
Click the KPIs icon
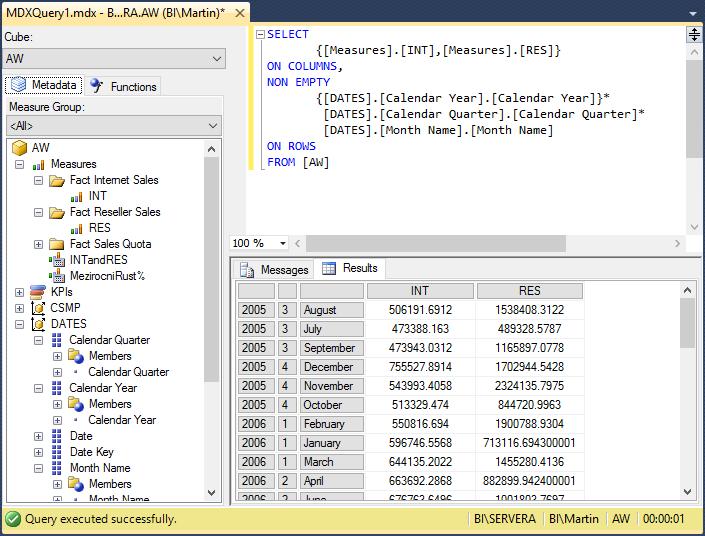pyautogui.click(x=38, y=292)
